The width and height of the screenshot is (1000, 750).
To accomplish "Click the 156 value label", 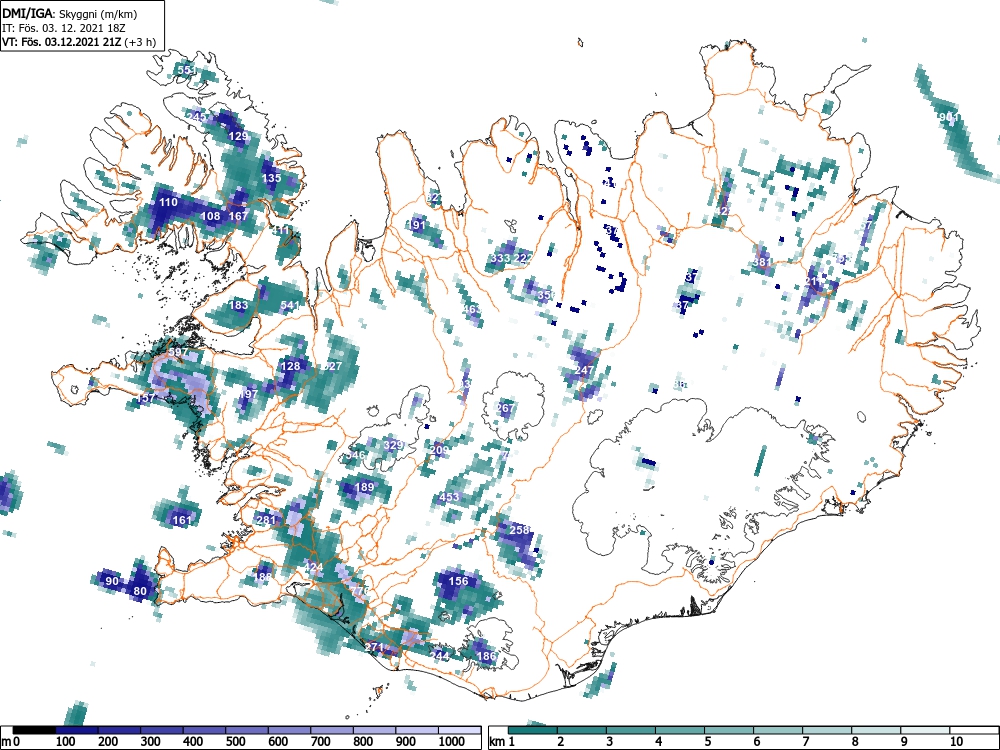I will point(458,580).
